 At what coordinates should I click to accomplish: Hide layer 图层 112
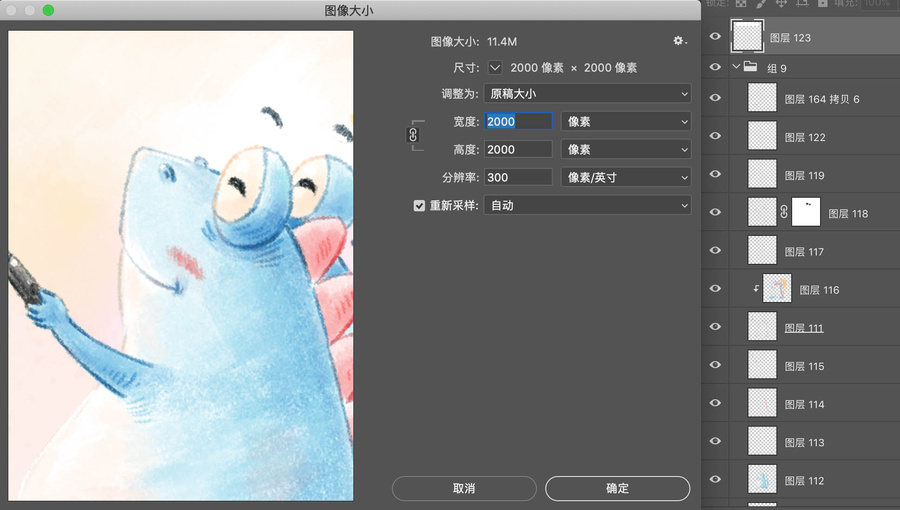pyautogui.click(x=715, y=479)
